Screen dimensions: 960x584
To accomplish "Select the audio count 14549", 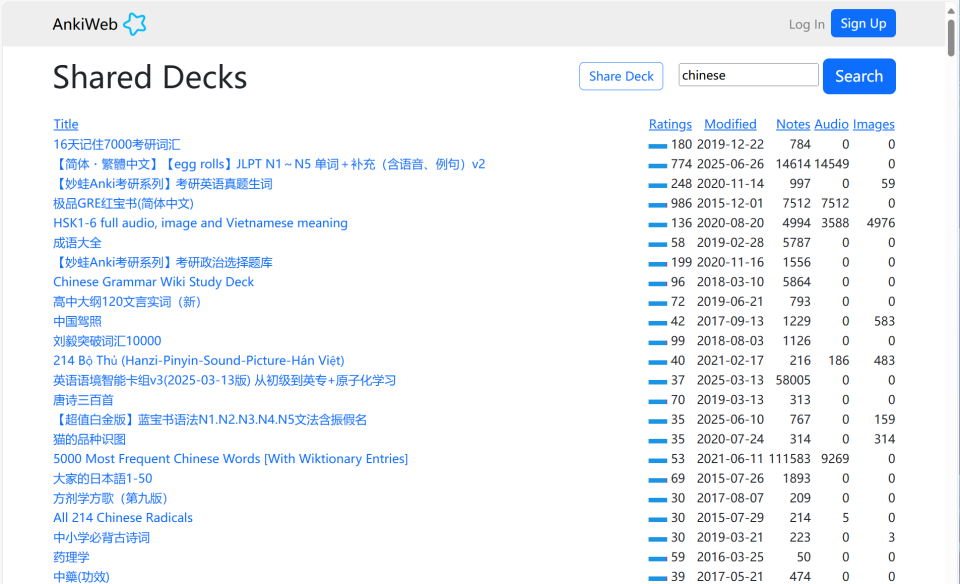I will point(831,164).
